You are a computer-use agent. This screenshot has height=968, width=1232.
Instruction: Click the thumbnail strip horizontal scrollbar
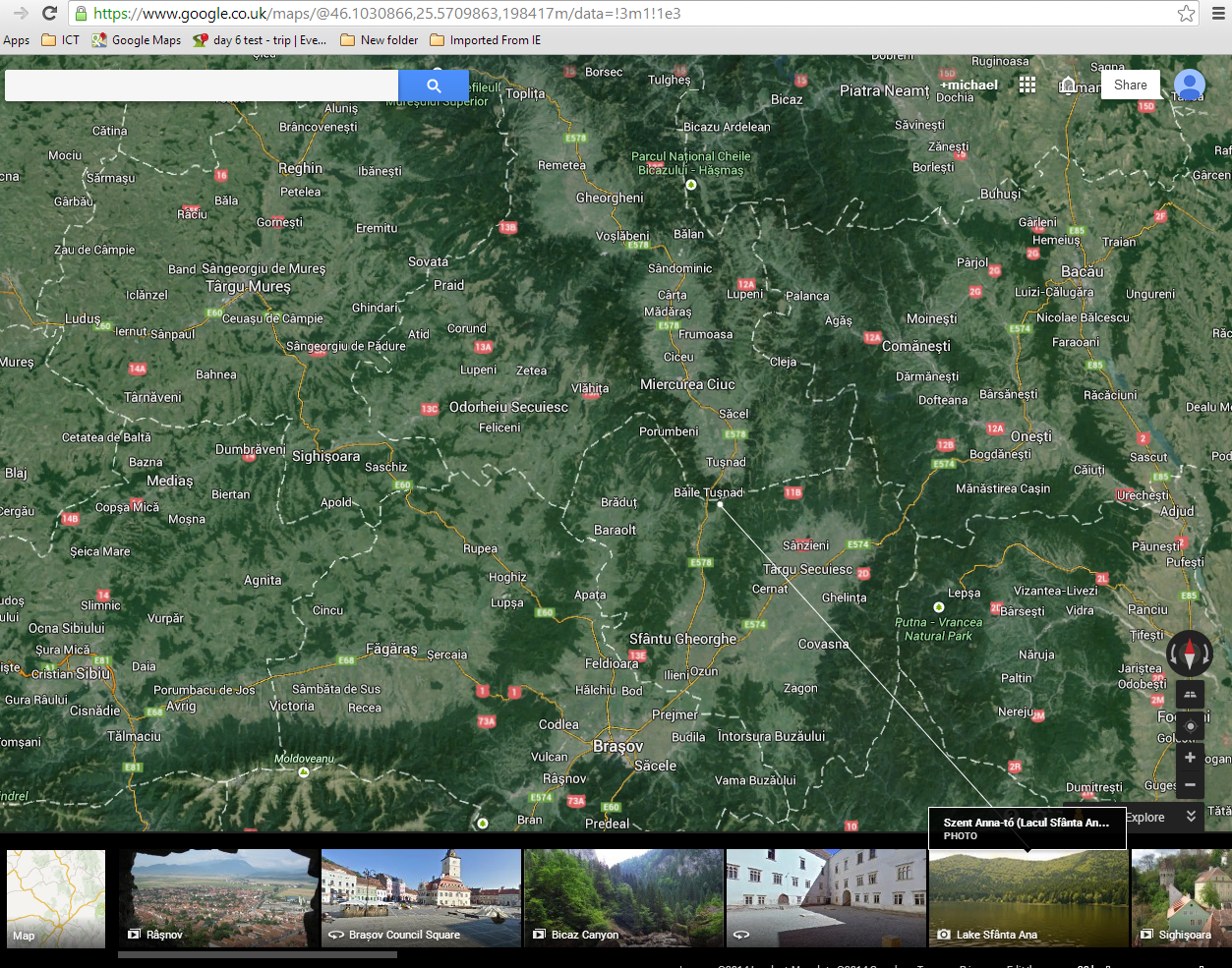[x=258, y=954]
